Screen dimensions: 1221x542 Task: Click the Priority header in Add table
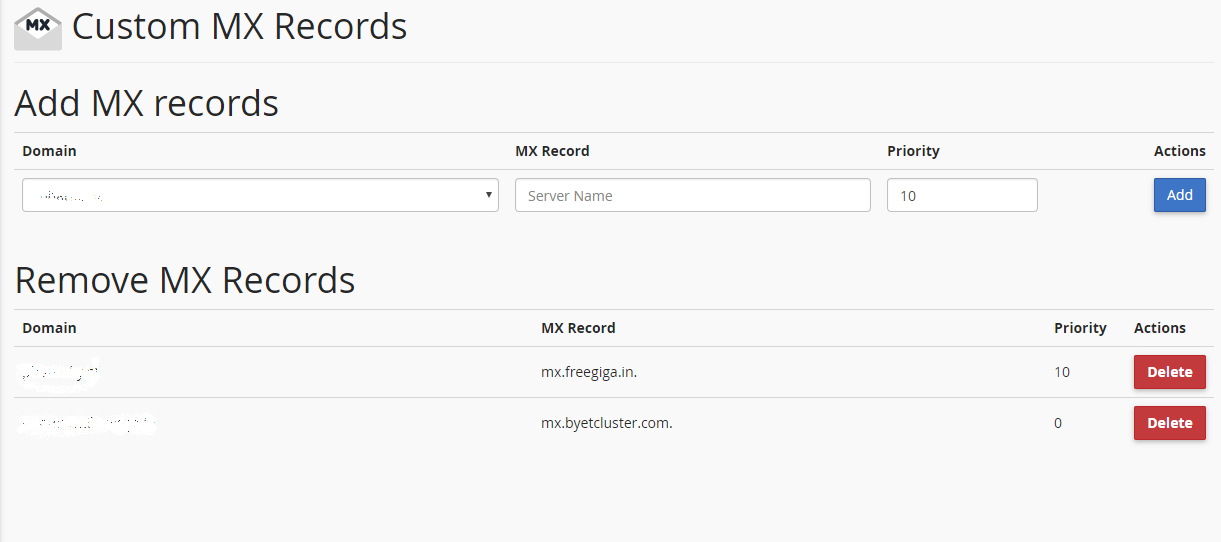tap(913, 151)
